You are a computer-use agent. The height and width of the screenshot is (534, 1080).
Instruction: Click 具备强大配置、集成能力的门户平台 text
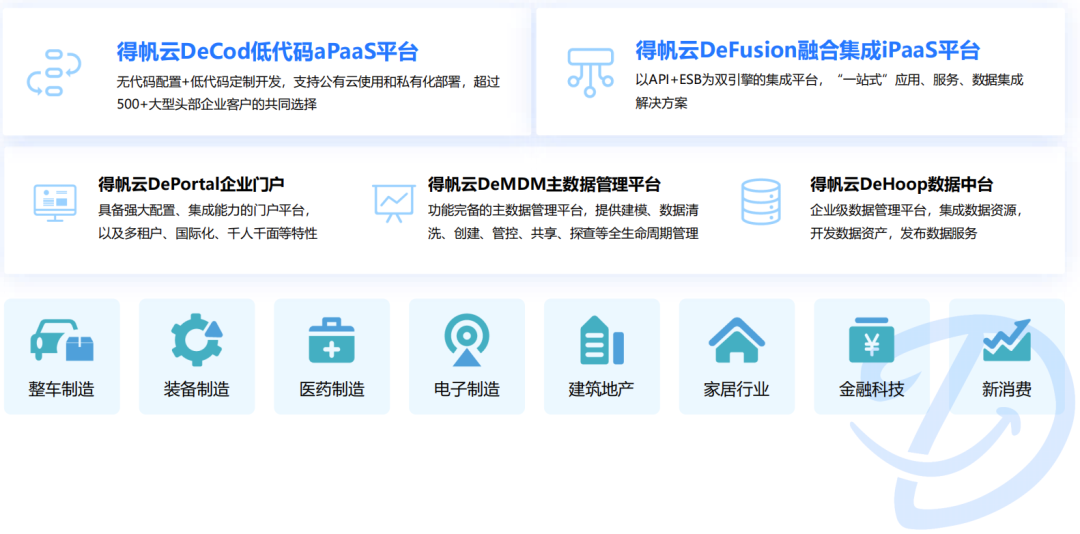(x=205, y=209)
